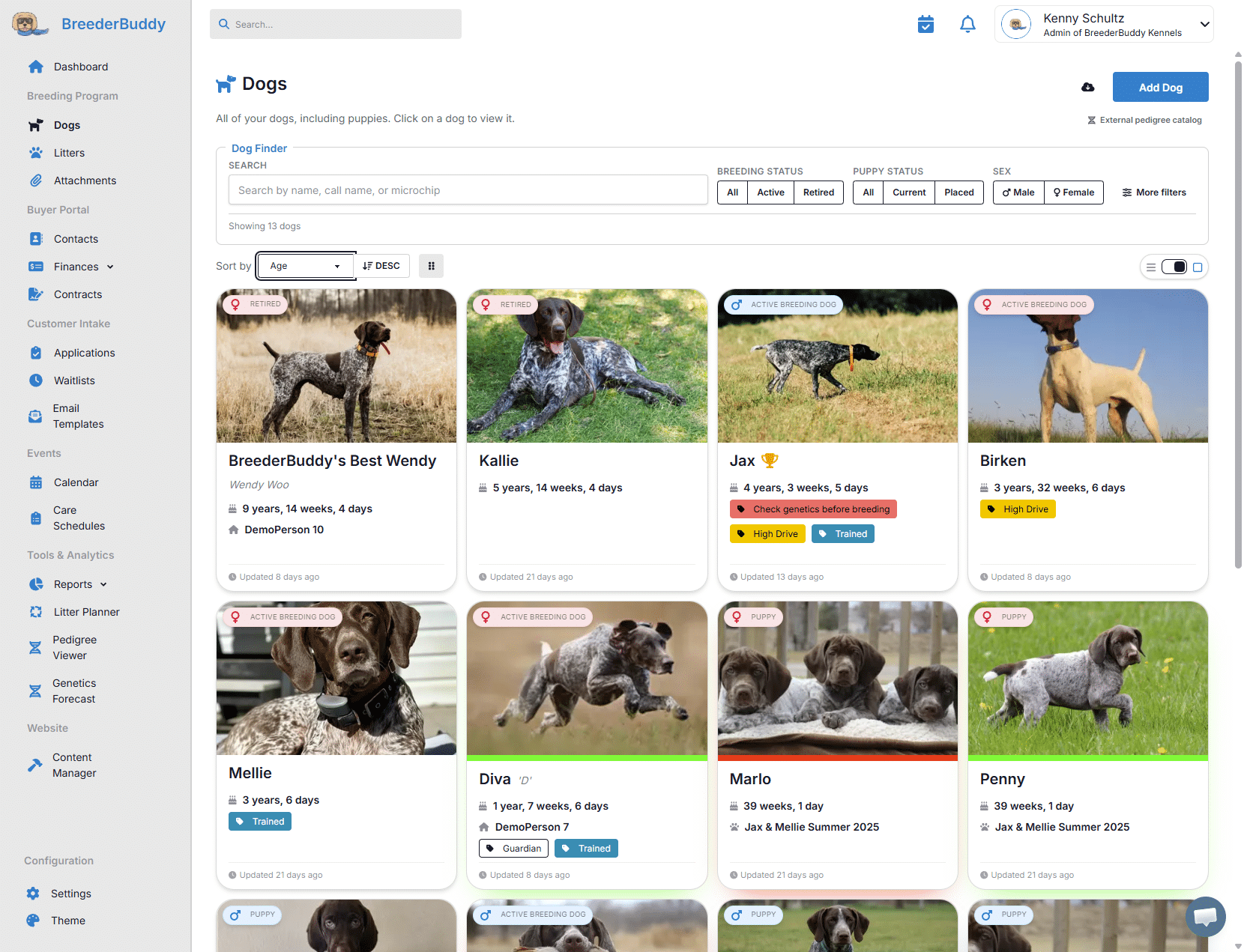
Task: Open External pedigree catalog link
Action: click(x=1150, y=120)
